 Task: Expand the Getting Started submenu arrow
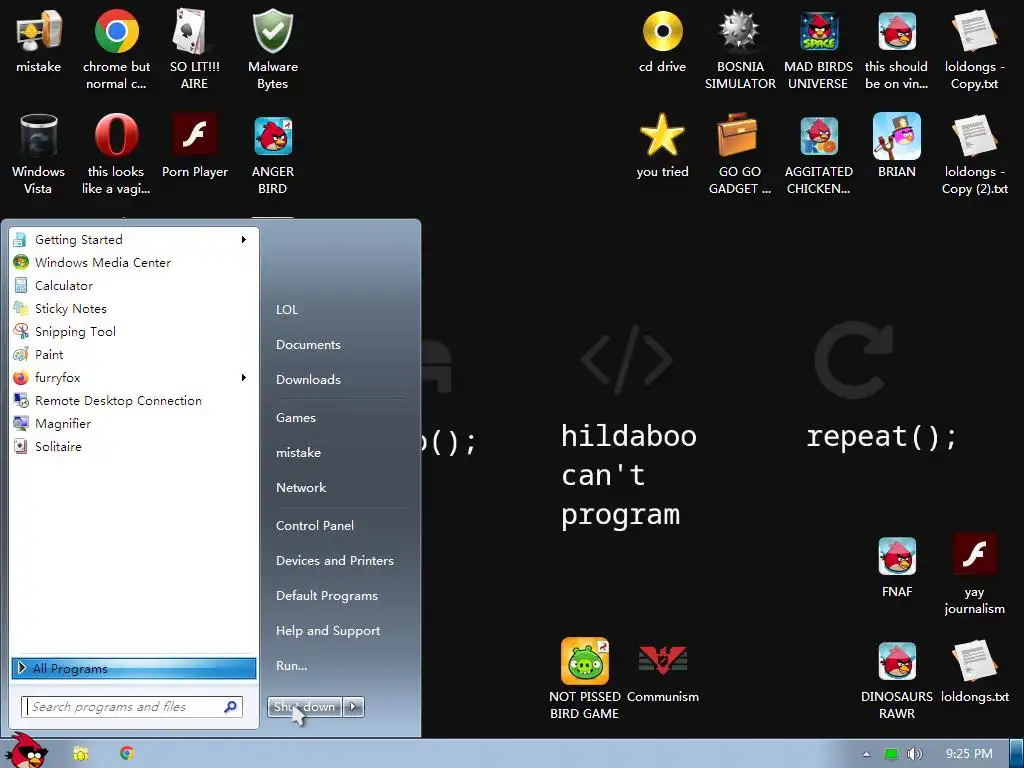[244, 240]
